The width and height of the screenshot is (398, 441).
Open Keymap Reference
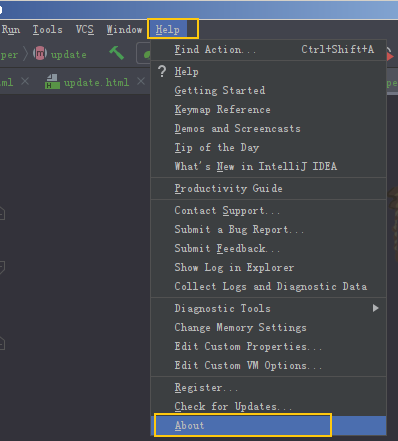tap(269, 110)
